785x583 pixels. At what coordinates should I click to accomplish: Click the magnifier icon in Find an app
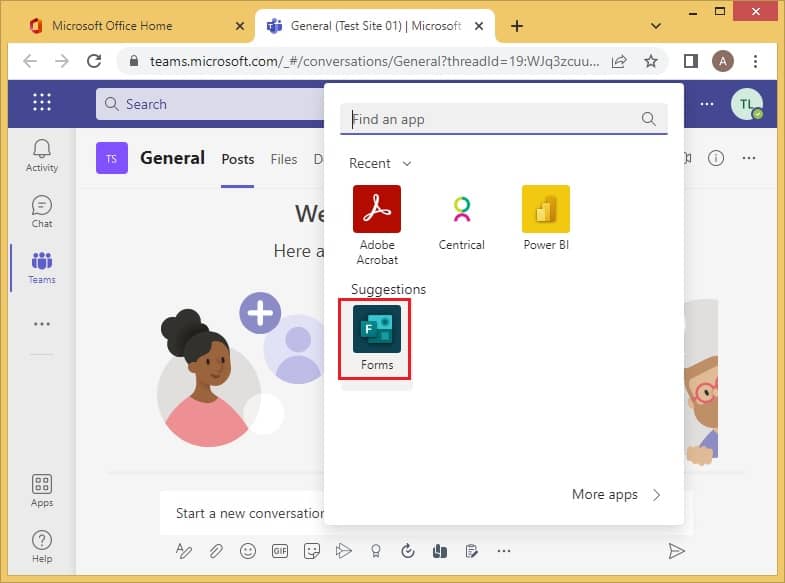click(648, 119)
